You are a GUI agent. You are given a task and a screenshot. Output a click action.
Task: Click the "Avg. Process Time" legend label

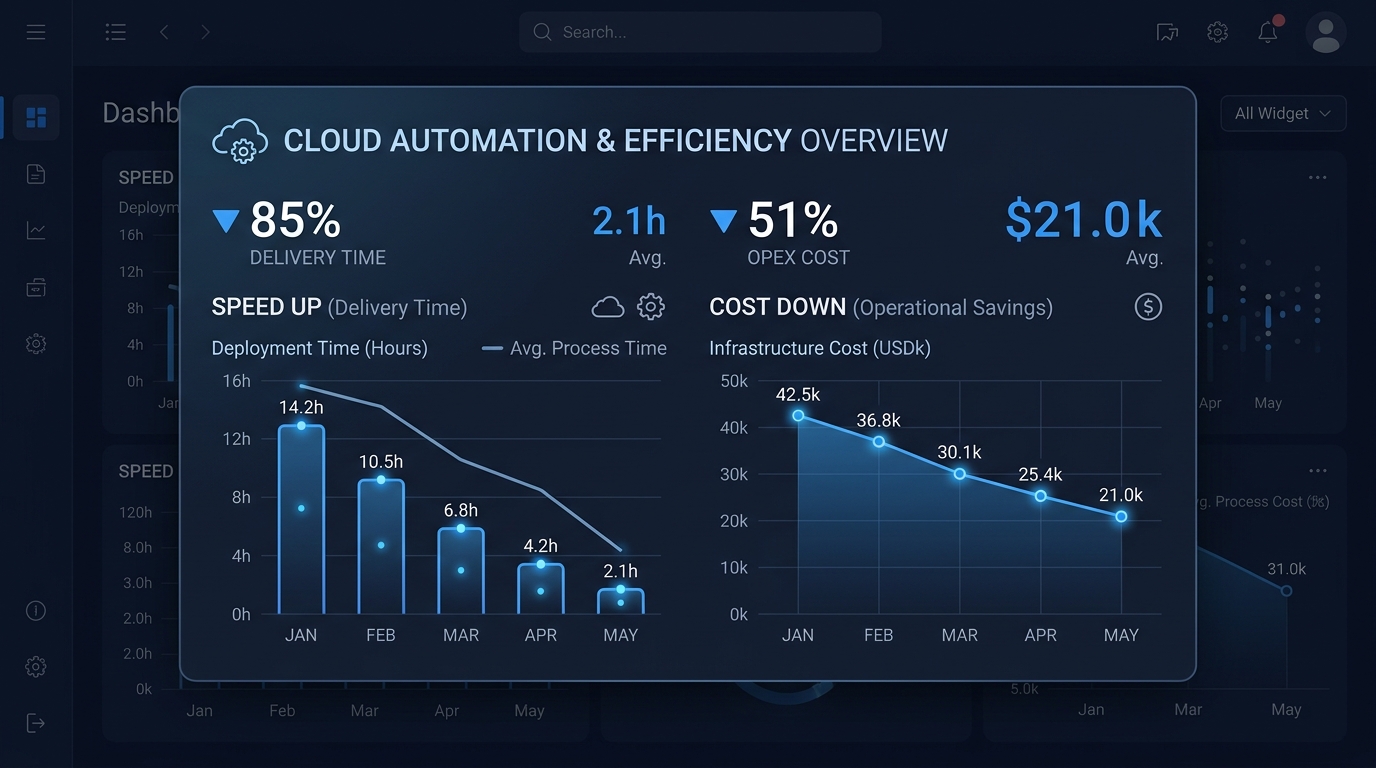(588, 348)
